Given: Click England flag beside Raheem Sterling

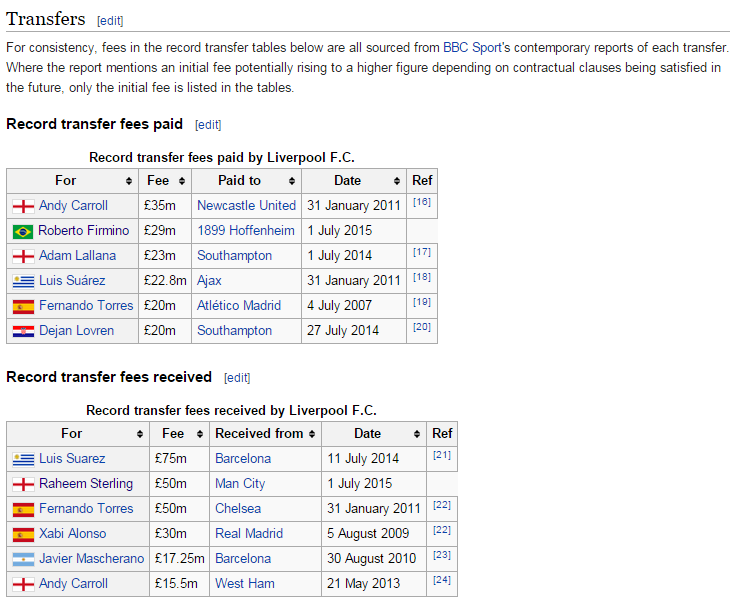Looking at the screenshot, I should [x=23, y=484].
